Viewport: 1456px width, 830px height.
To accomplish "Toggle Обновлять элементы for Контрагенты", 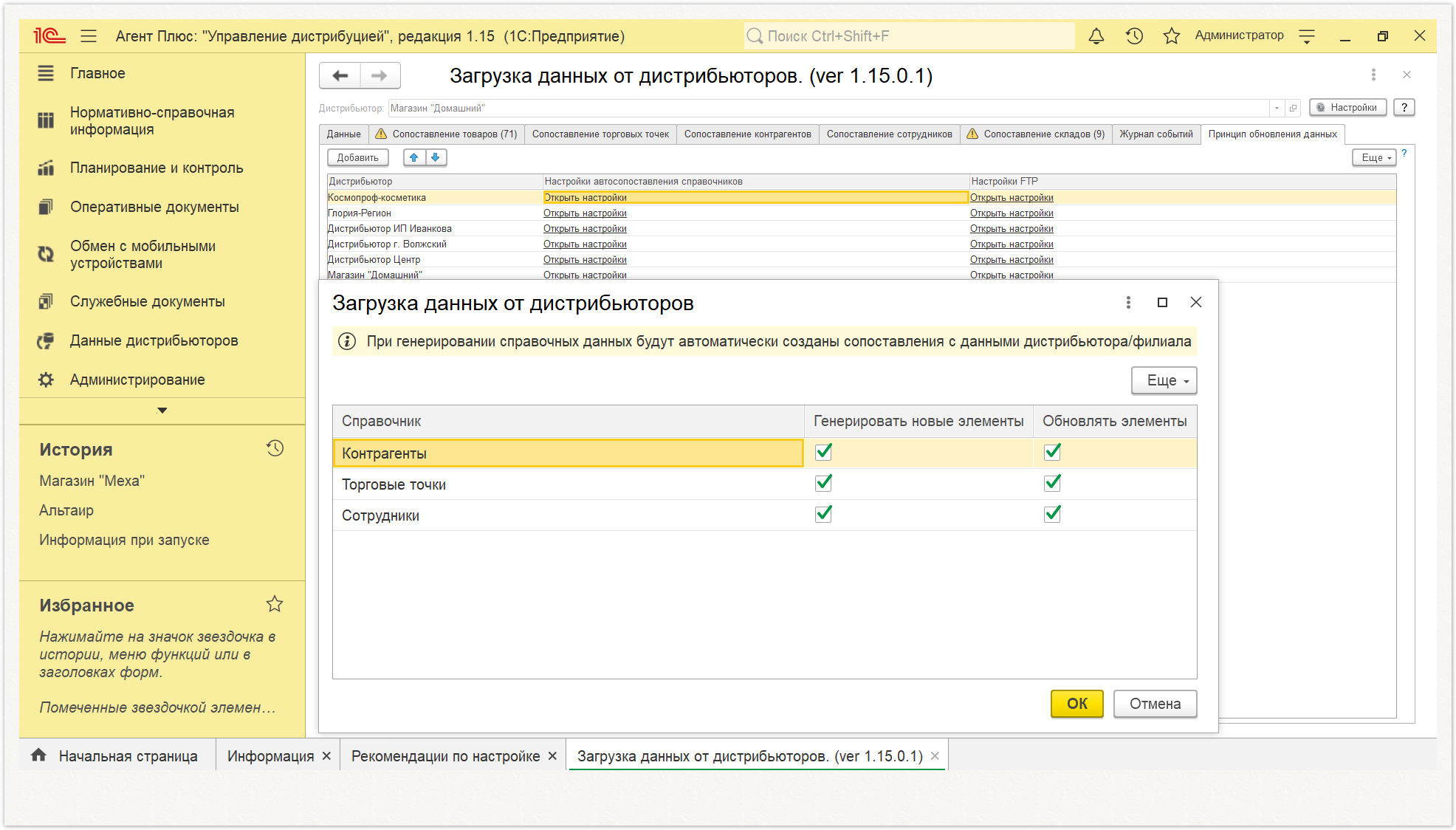I will (x=1052, y=452).
